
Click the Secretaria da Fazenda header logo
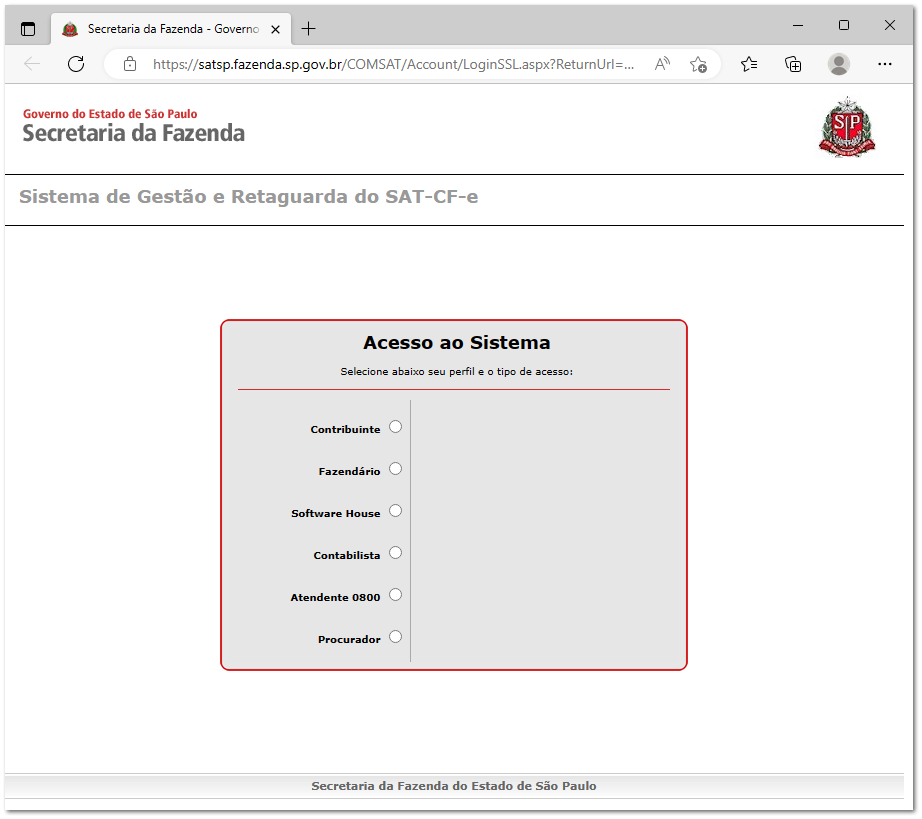133,123
